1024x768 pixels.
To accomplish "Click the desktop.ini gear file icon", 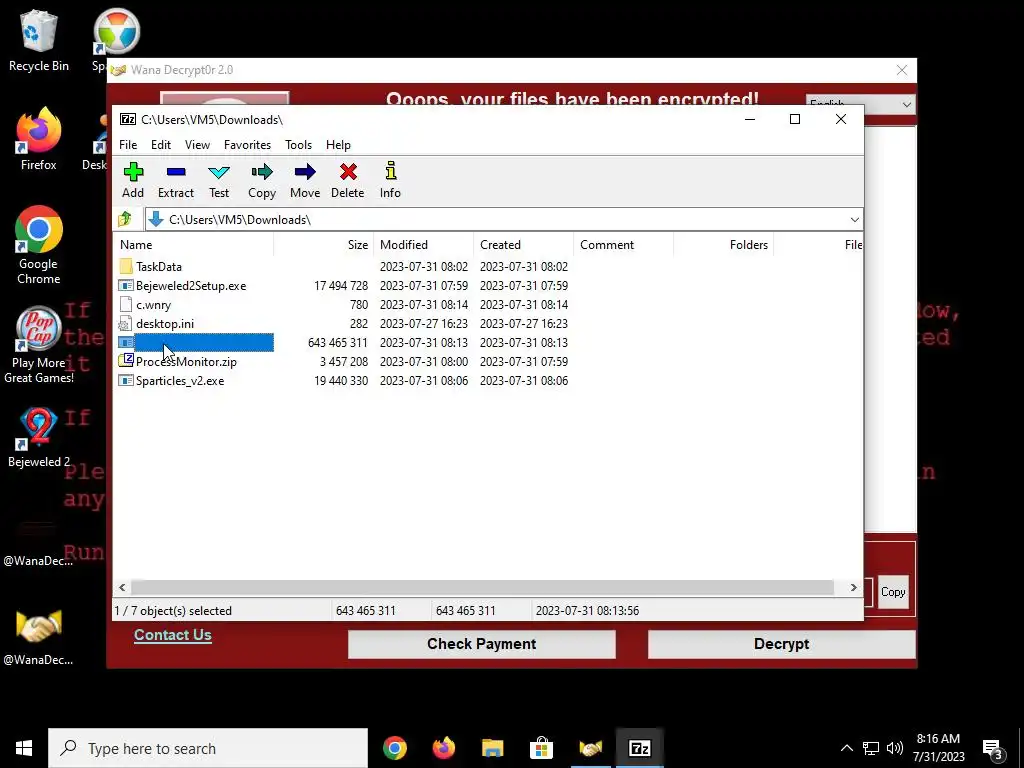I will pyautogui.click(x=125, y=323).
